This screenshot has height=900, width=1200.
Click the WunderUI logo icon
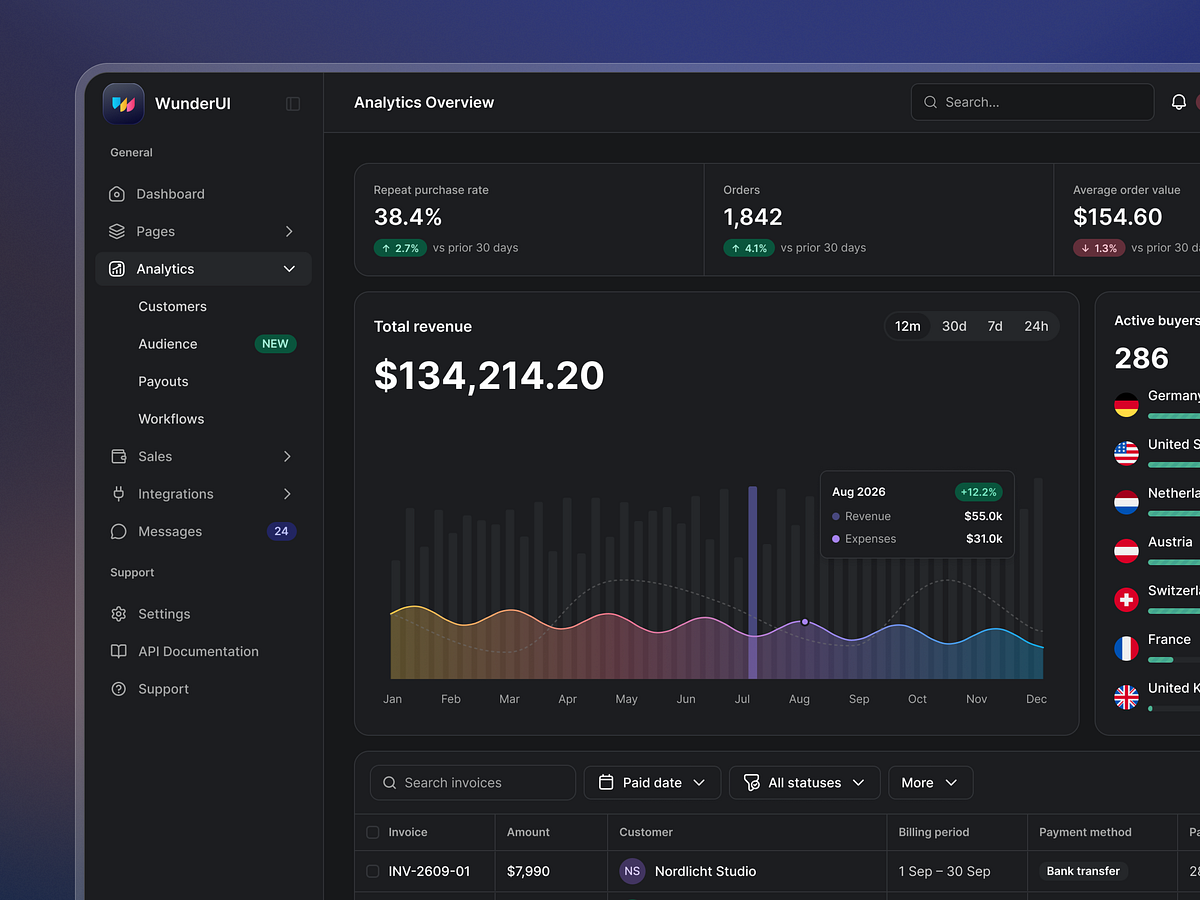coord(123,103)
